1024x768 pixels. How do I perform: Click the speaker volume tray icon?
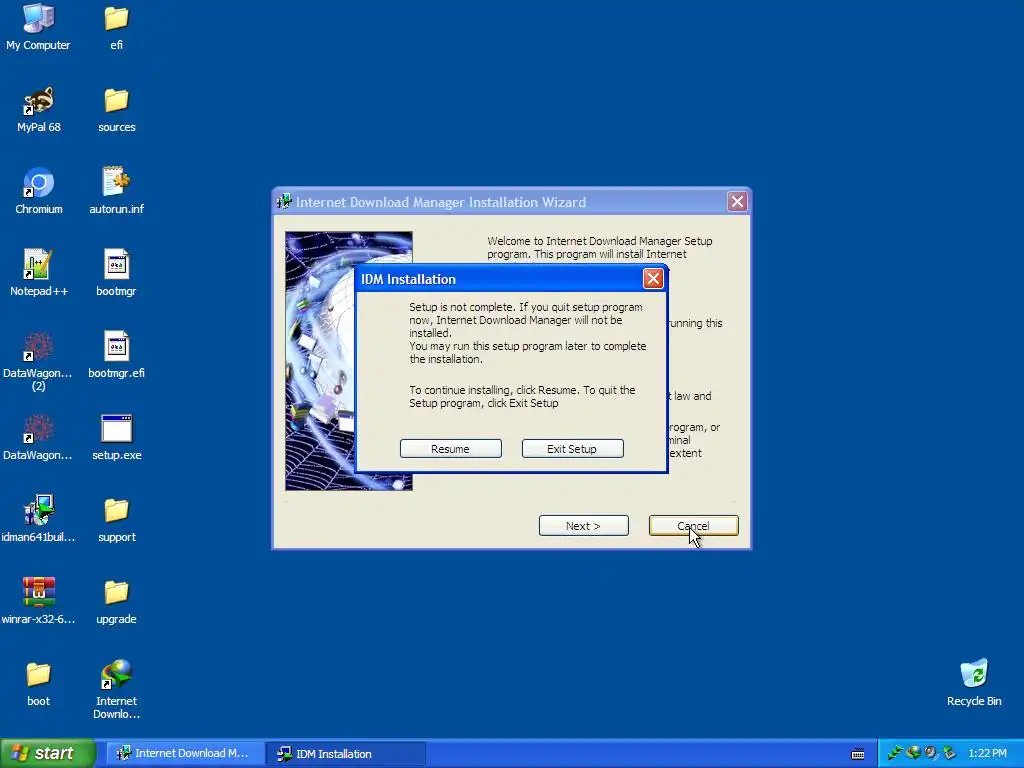(x=931, y=753)
